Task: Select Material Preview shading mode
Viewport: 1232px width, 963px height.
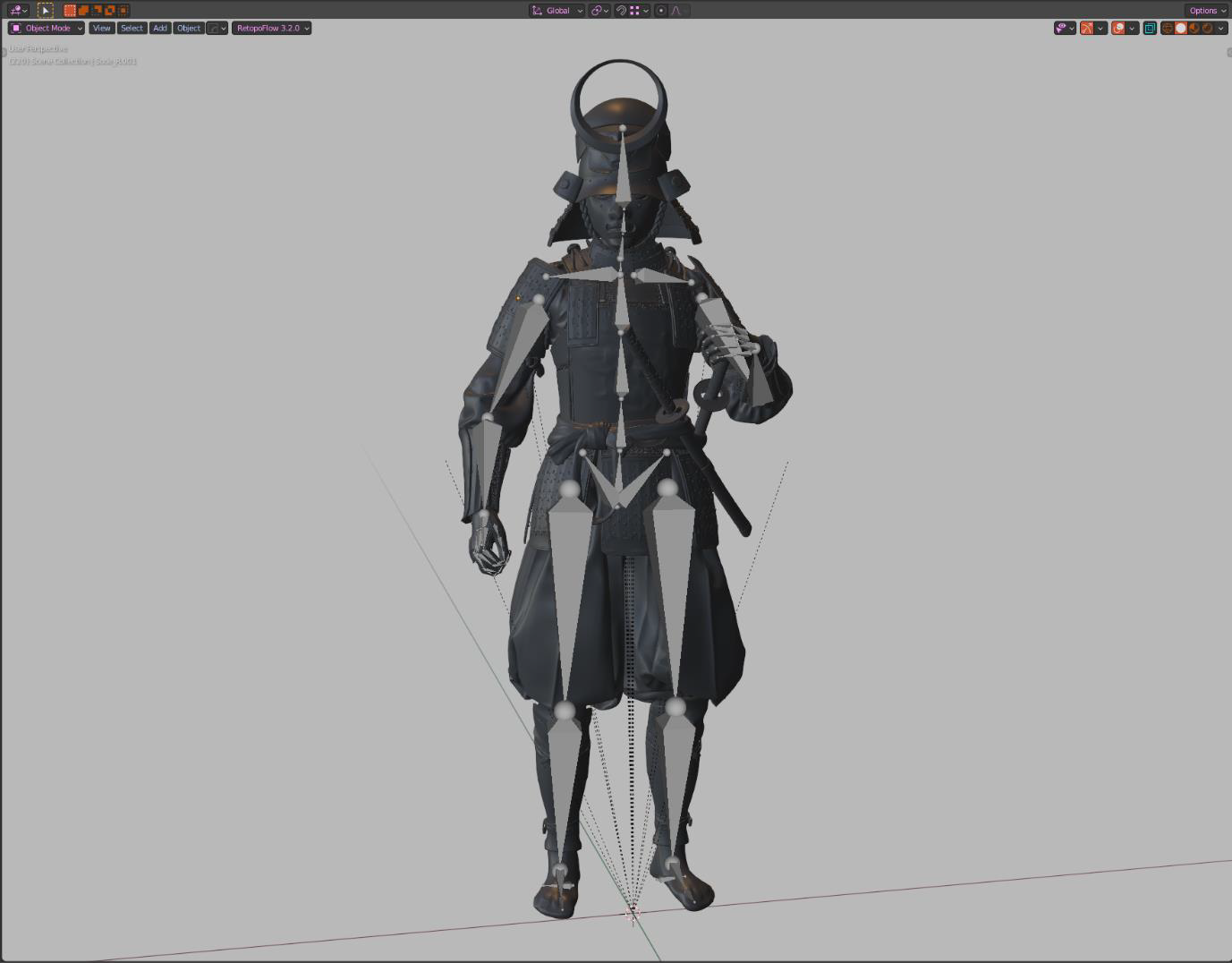Action: (x=1194, y=28)
